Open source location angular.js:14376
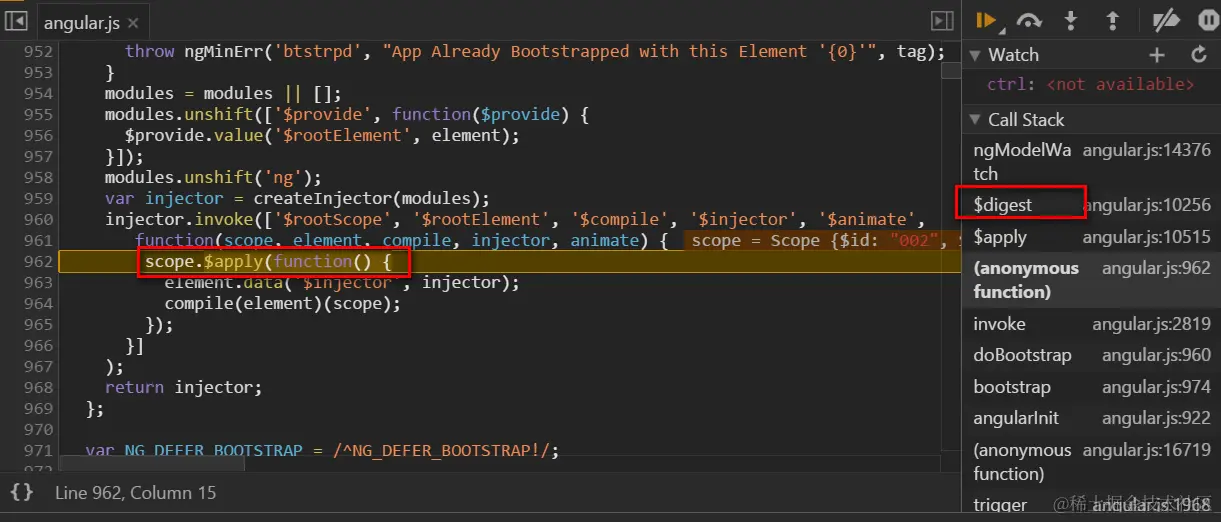1221x522 pixels. (x=1146, y=150)
